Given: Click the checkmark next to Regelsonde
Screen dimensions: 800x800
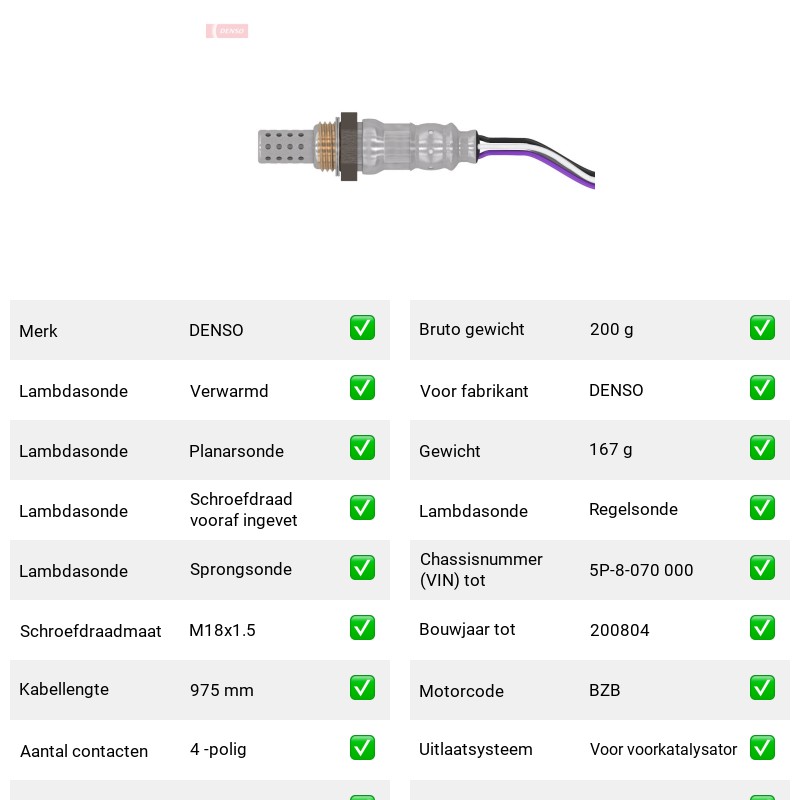Looking at the screenshot, I should [762, 508].
